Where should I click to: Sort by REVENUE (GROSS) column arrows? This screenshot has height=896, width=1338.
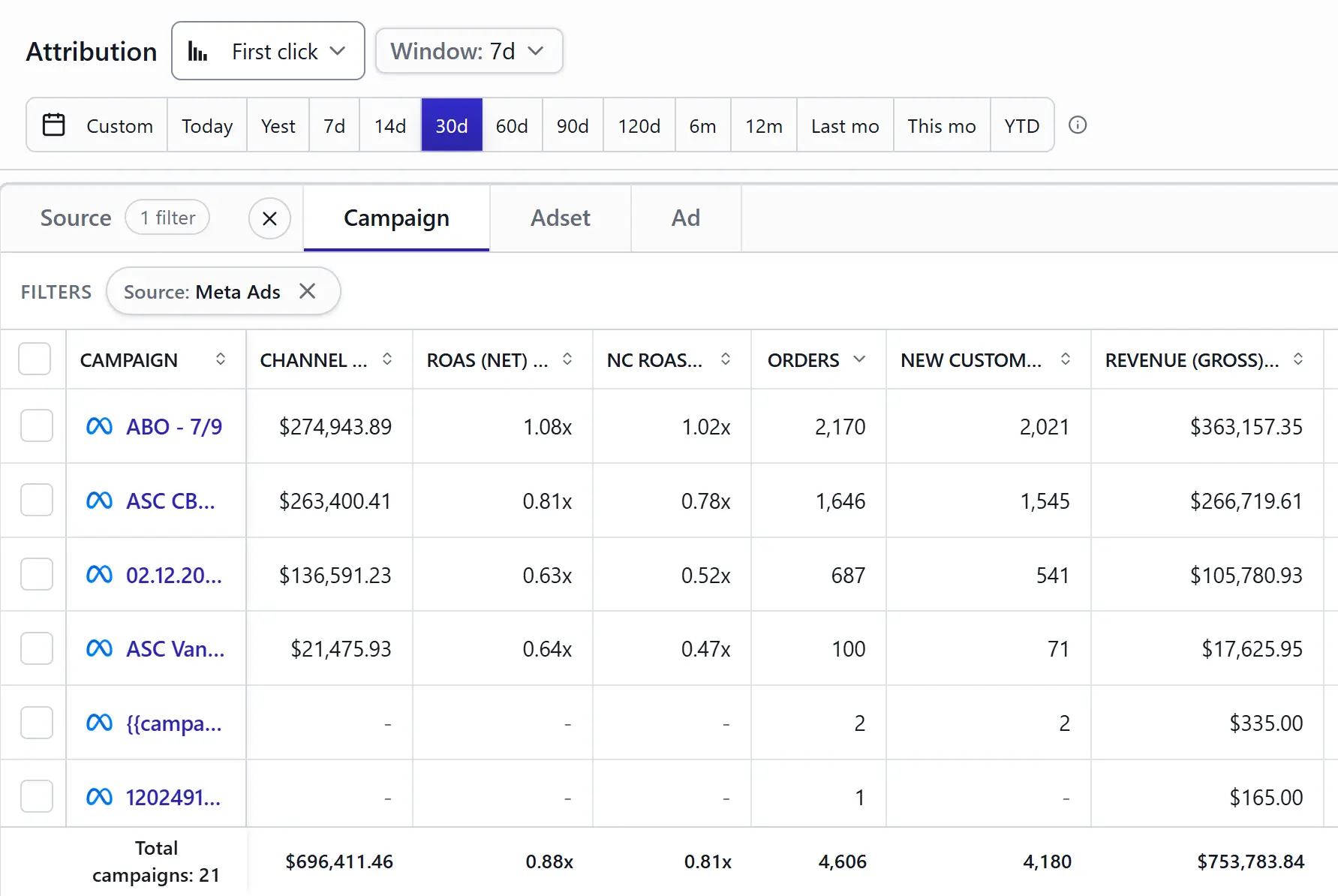pos(1298,359)
